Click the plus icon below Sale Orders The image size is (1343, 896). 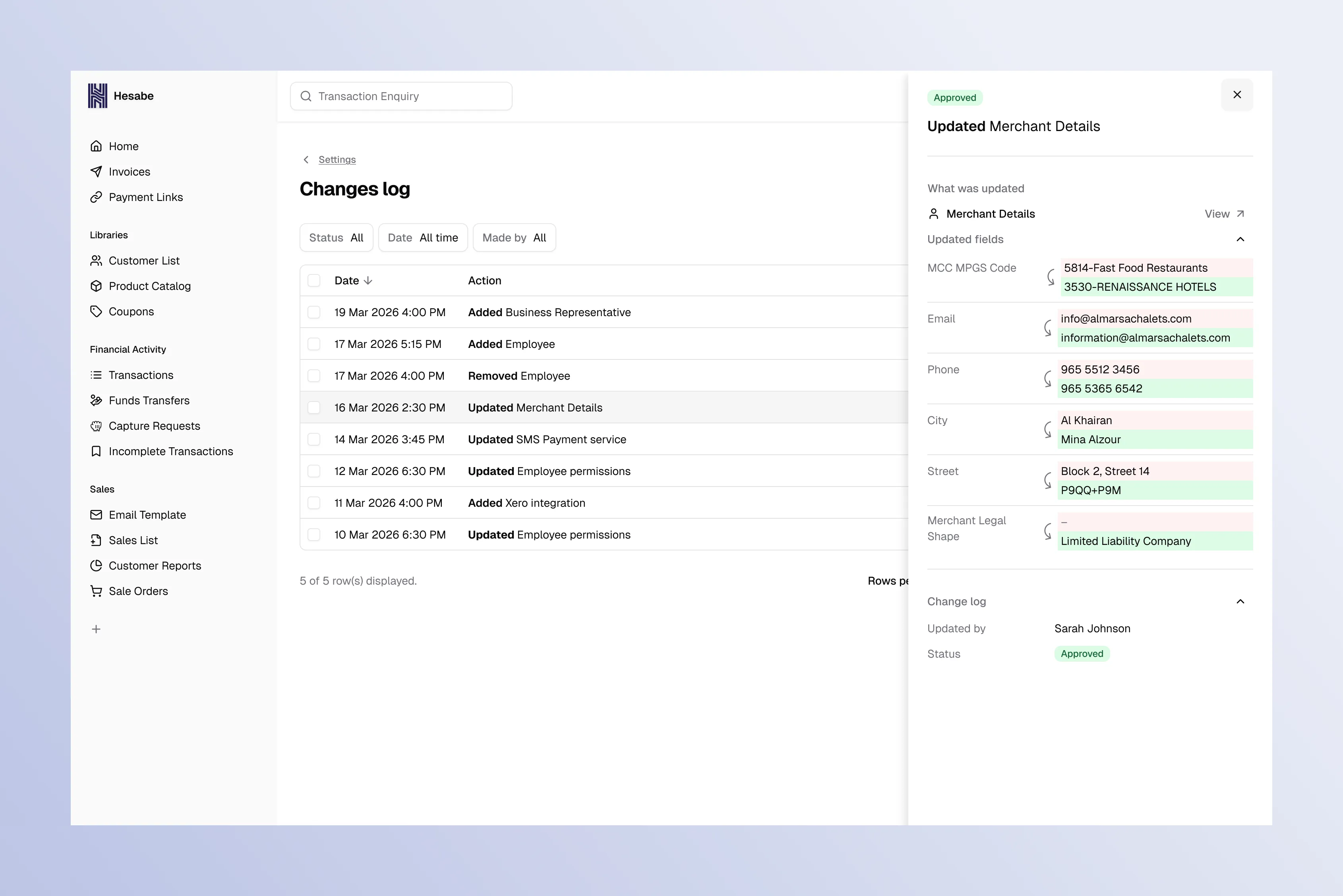[96, 629]
